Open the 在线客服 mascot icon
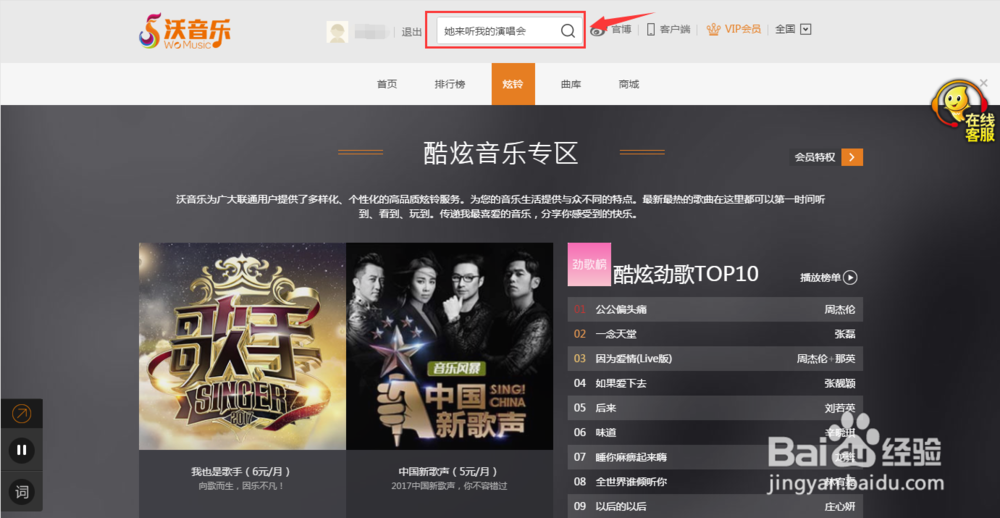 point(962,110)
